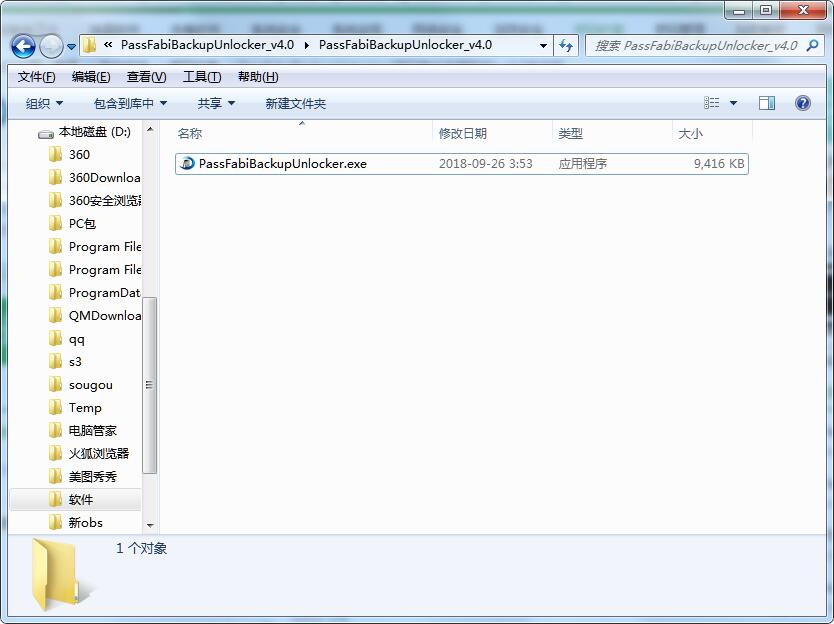Open the 查看(V) menu

pos(146,77)
